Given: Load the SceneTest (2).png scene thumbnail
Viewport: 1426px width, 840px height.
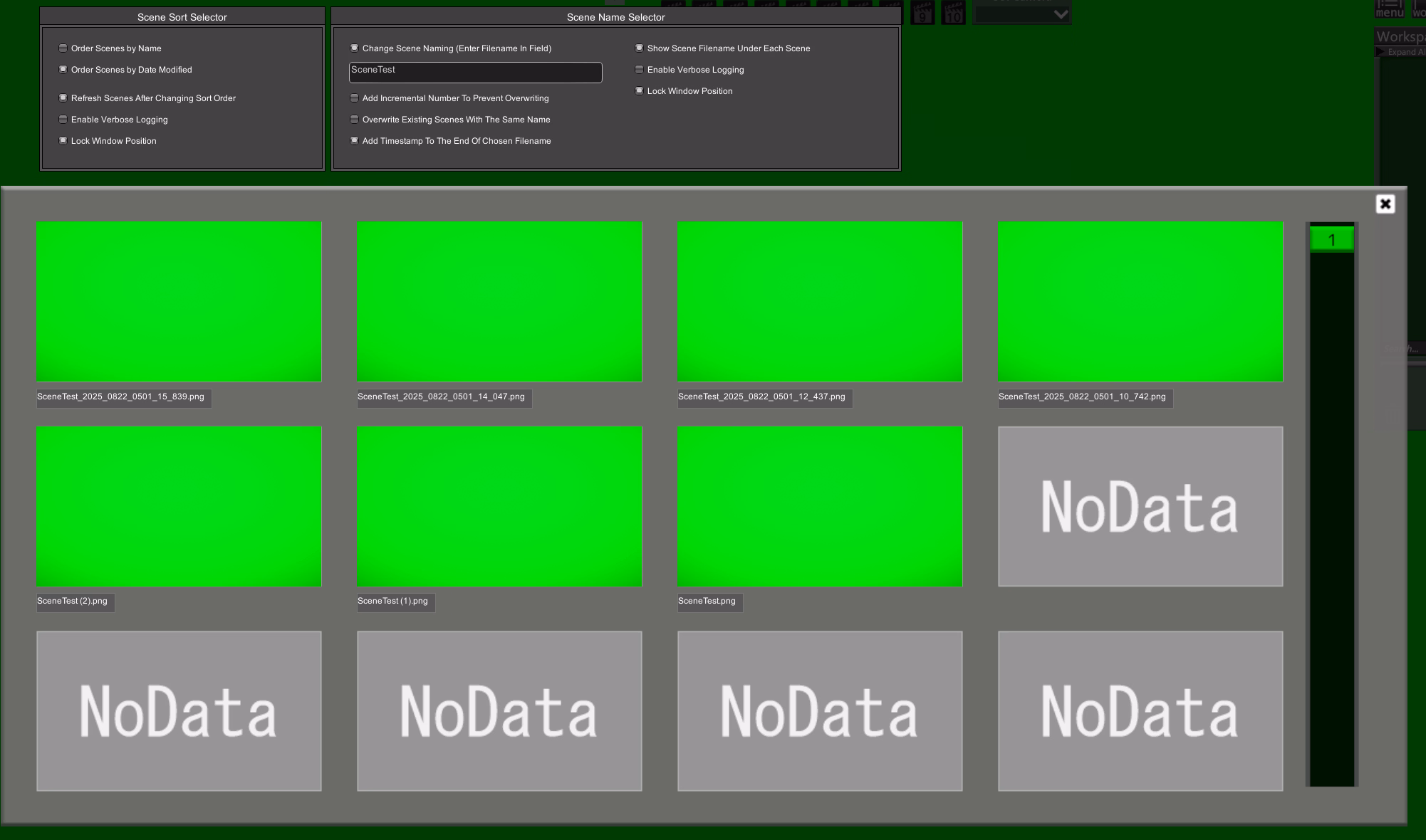Looking at the screenshot, I should tap(179, 506).
